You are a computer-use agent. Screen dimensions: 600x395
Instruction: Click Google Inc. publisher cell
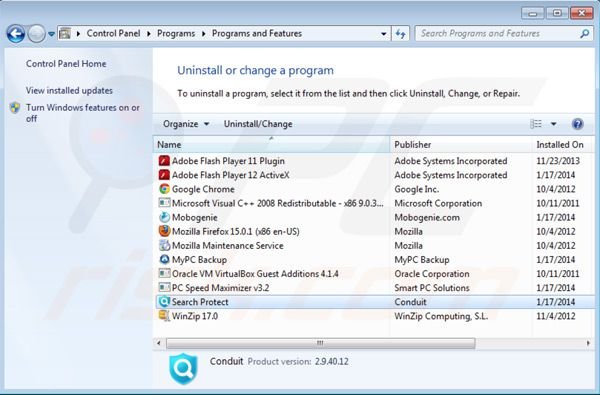point(417,189)
